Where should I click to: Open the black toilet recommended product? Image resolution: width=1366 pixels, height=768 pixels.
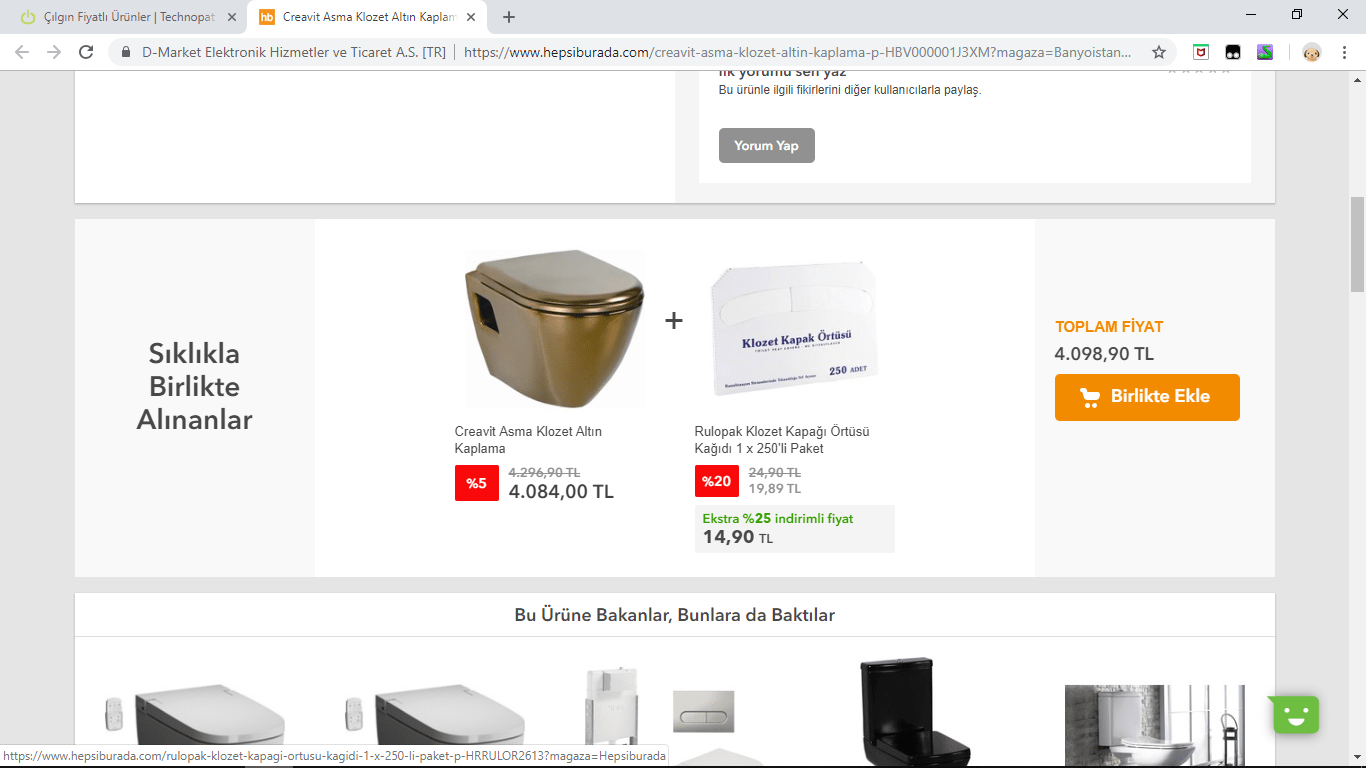(915, 712)
